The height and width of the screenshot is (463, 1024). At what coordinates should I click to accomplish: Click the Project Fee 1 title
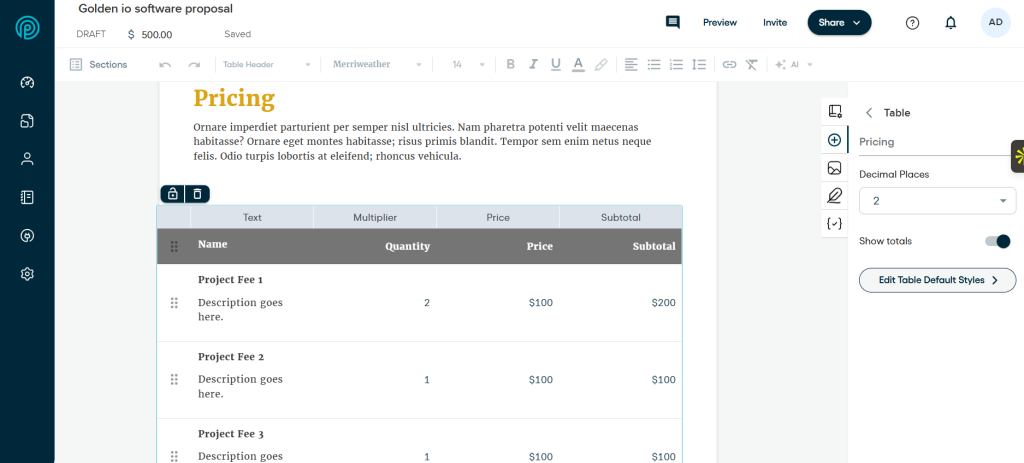click(230, 279)
